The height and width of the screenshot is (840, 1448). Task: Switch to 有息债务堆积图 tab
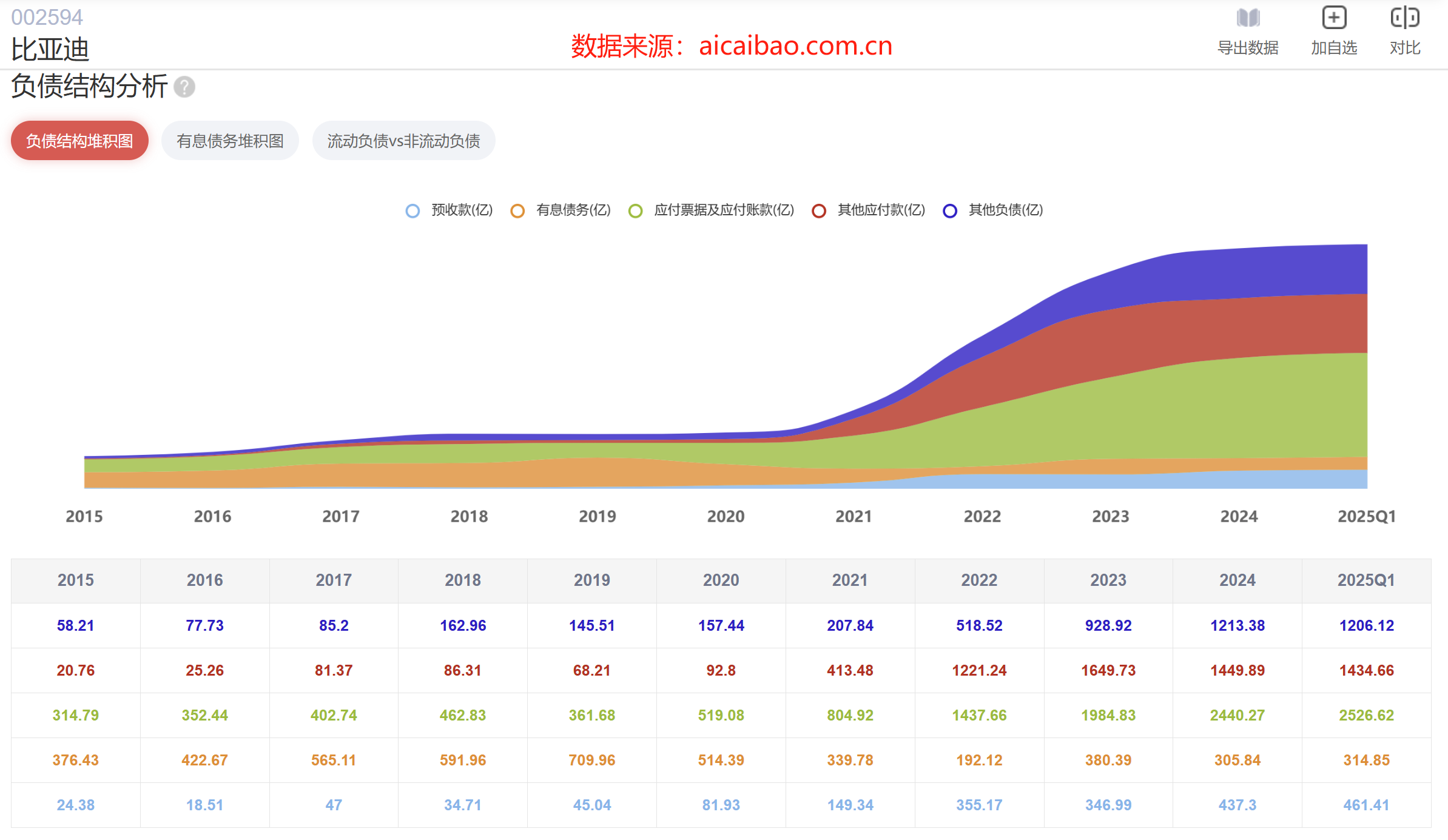(230, 141)
